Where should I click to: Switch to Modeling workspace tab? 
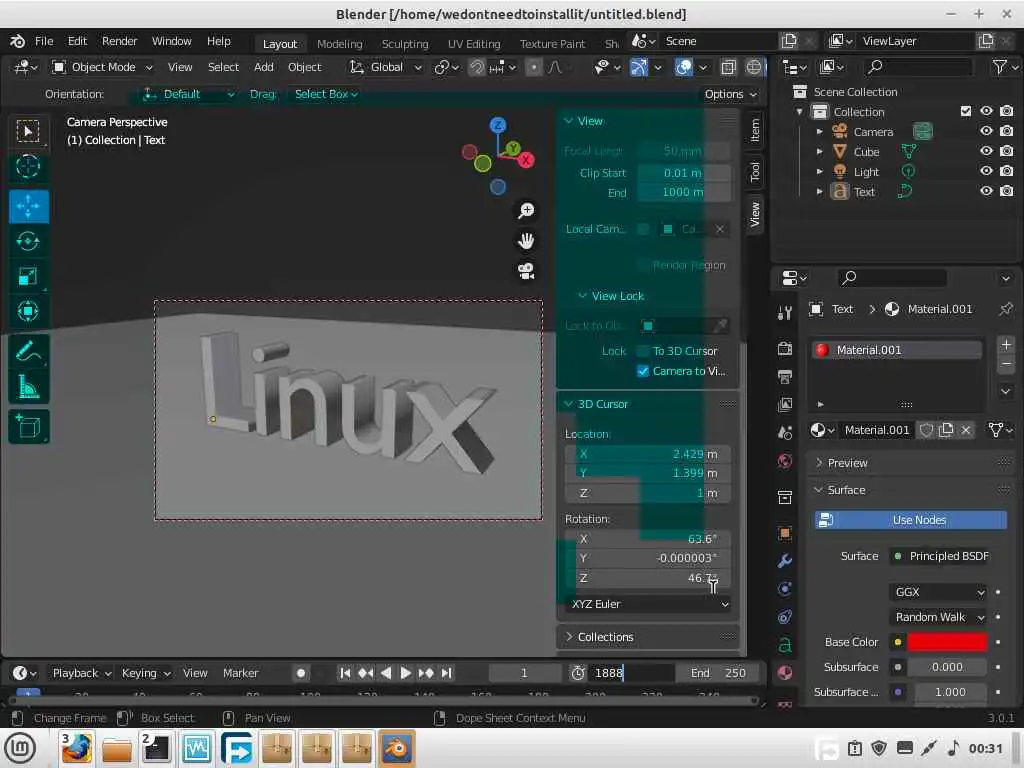340,44
